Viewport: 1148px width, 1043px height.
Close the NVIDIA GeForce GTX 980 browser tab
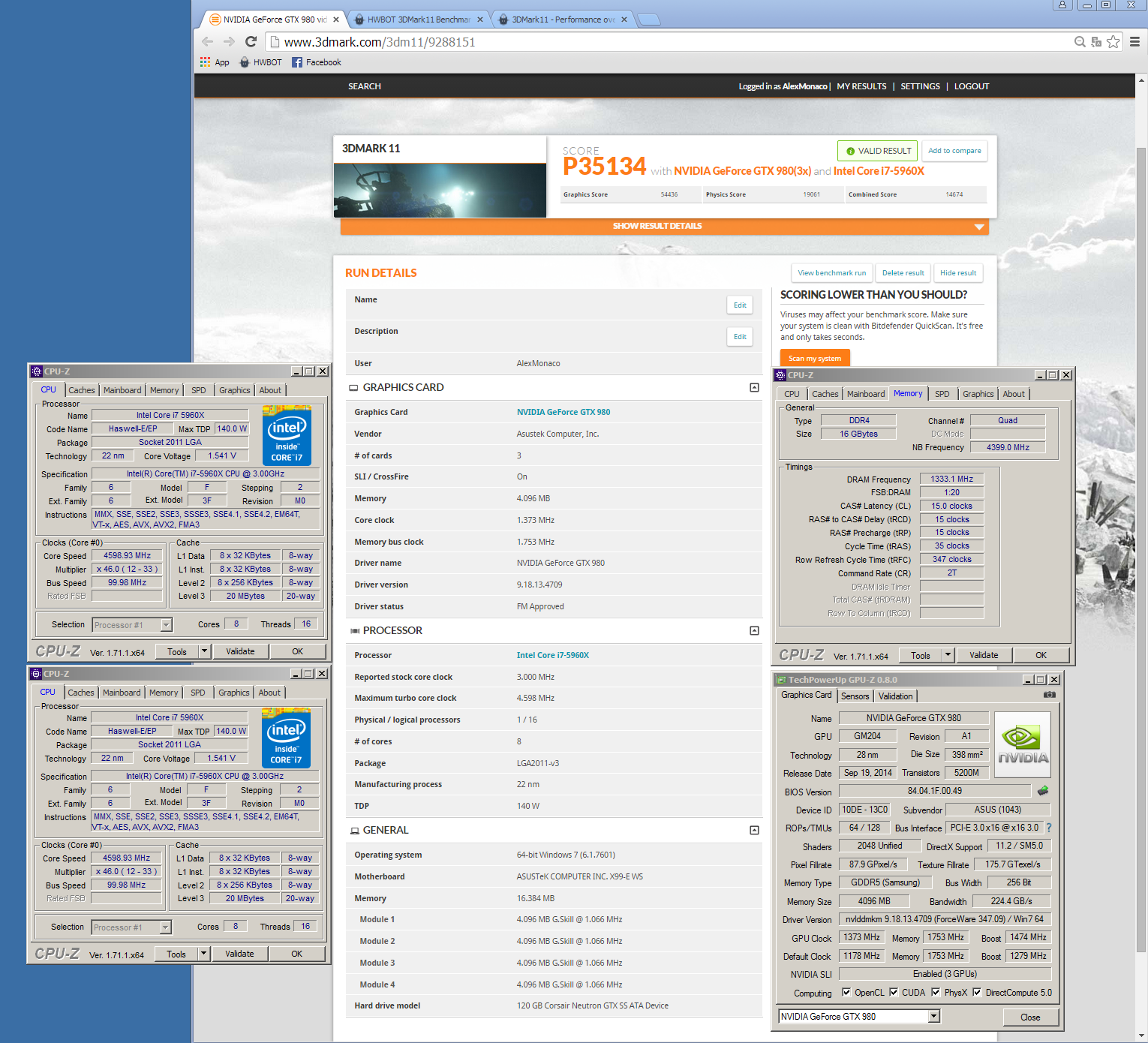(336, 20)
